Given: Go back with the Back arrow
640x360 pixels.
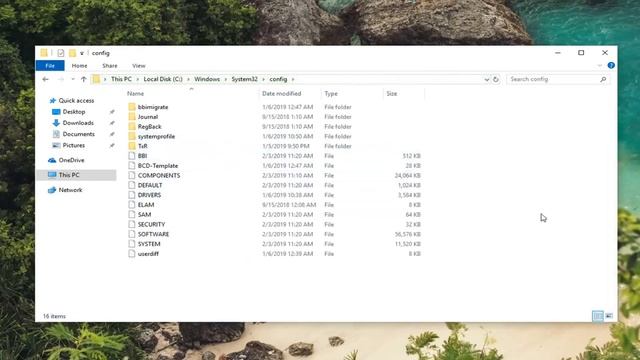Looking at the screenshot, I should (x=45, y=79).
